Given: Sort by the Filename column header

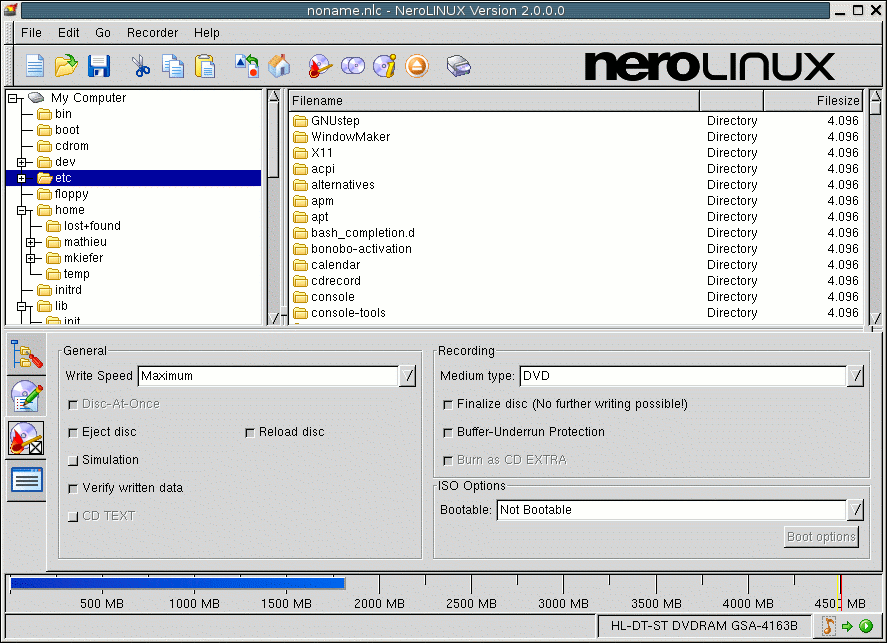Looking at the screenshot, I should coord(494,101).
